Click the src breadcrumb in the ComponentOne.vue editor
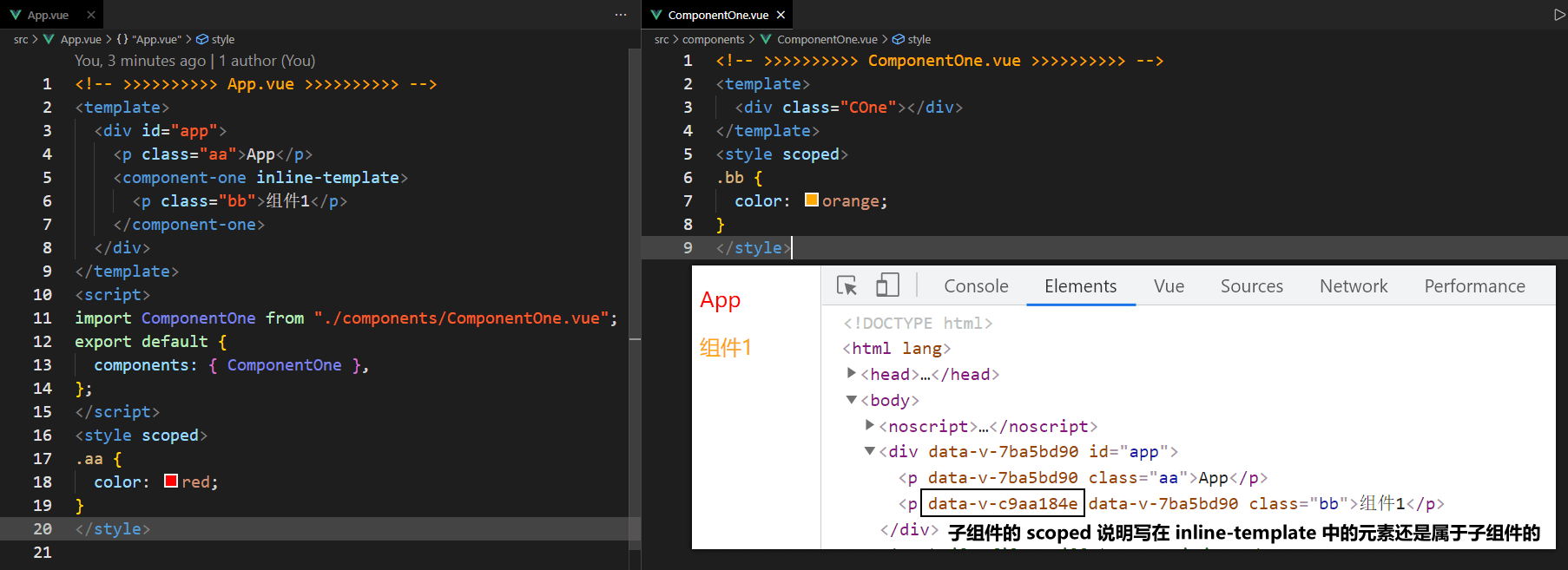This screenshot has width=1568, height=570. pyautogui.click(x=662, y=39)
